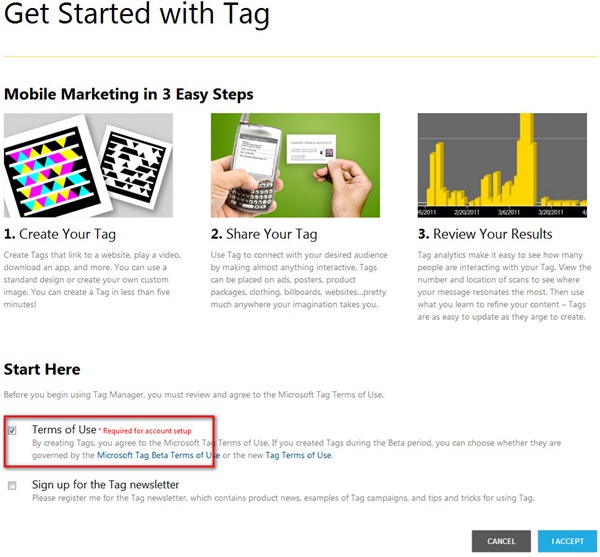Click the "Share Your Tag" step heading

264,234
